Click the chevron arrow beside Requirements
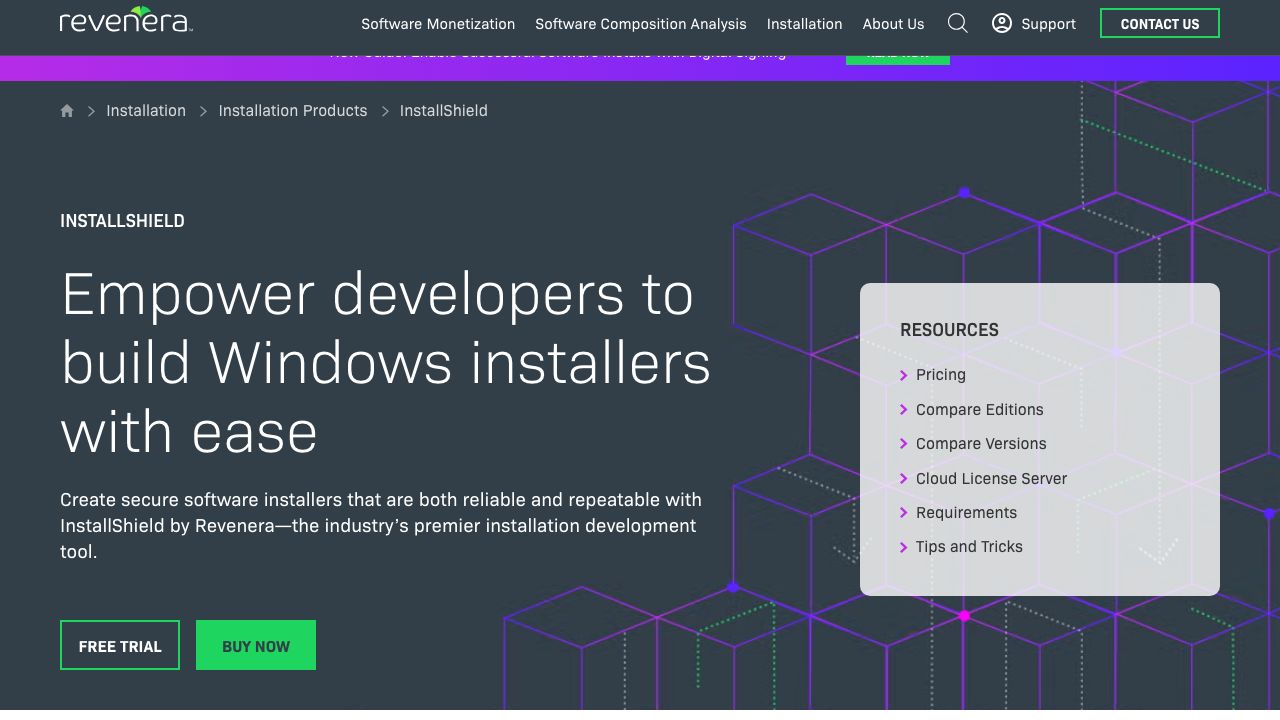Screen dimensions: 1280x720 tap(904, 513)
